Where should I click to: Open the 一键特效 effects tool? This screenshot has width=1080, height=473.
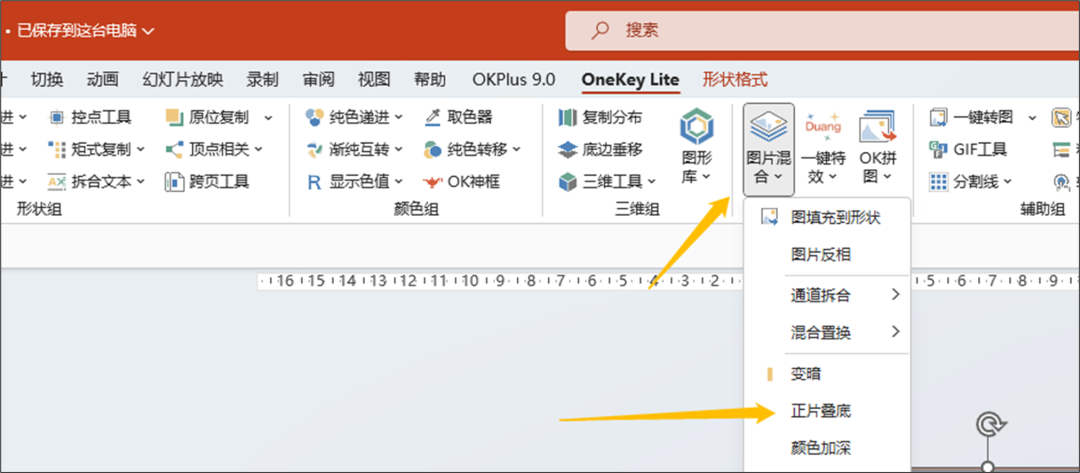coord(822,149)
